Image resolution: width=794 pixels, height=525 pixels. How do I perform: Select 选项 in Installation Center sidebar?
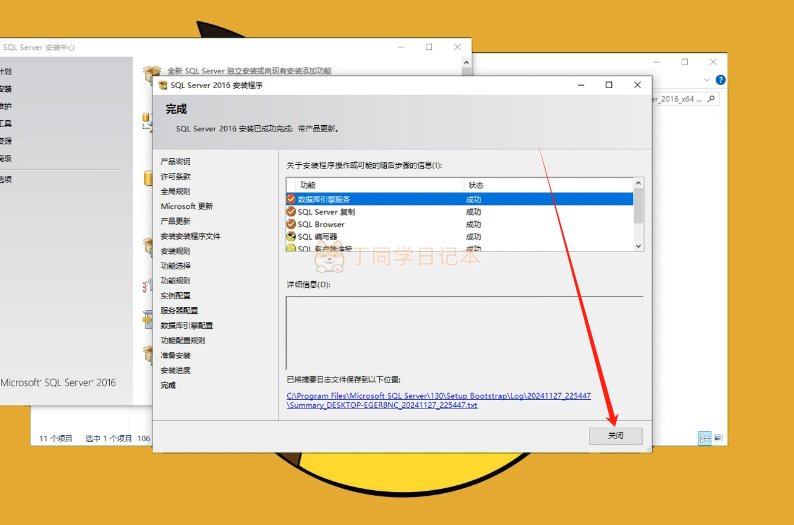[6, 179]
